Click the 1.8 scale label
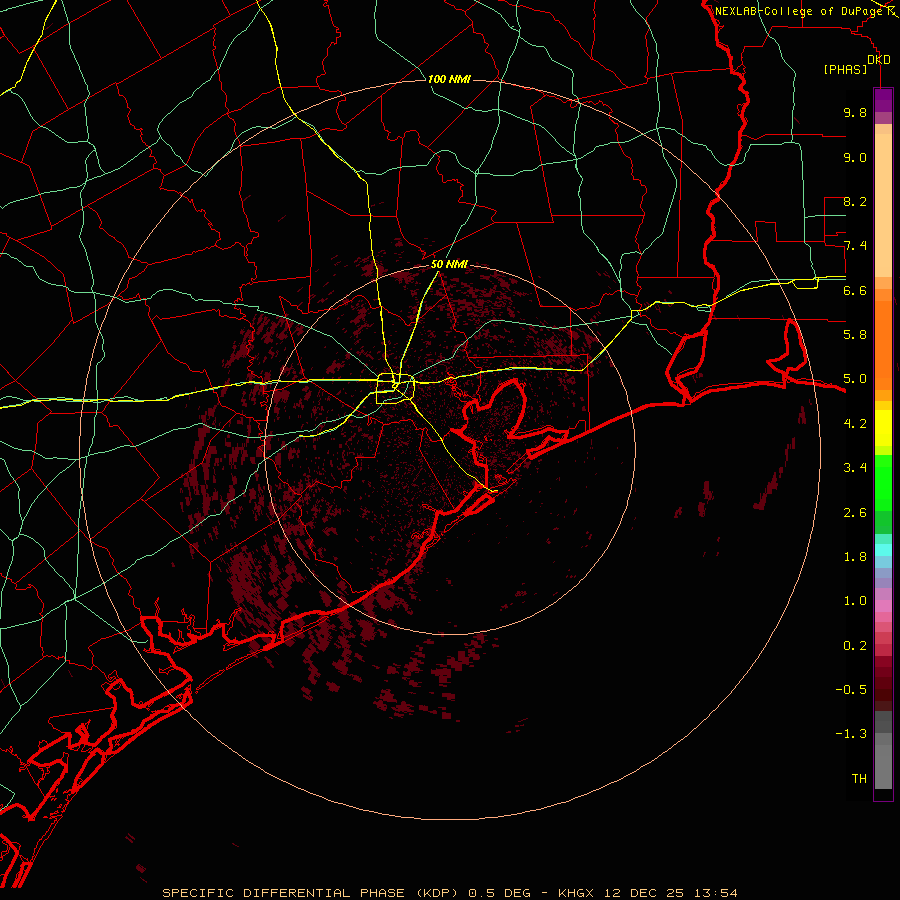 point(855,557)
